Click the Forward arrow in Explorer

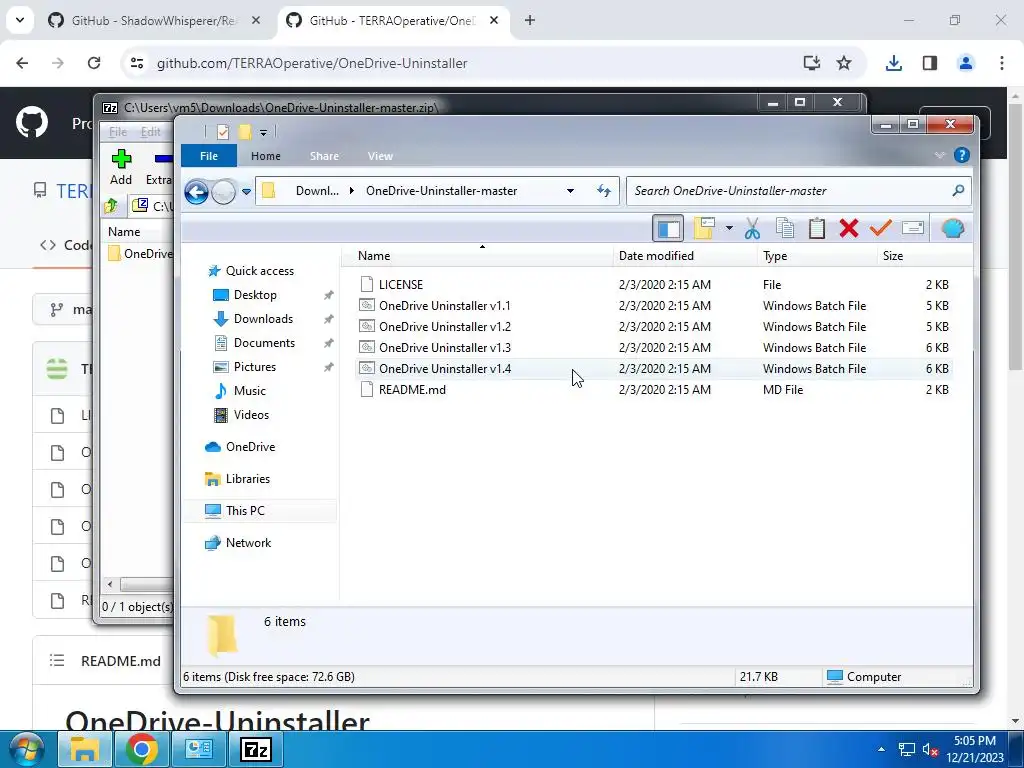[x=223, y=192]
